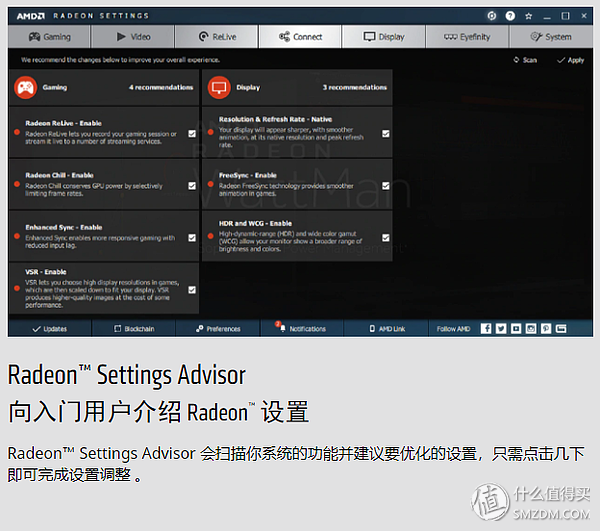Open the ReLive tab
600x531 pixels.
pyautogui.click(x=217, y=37)
